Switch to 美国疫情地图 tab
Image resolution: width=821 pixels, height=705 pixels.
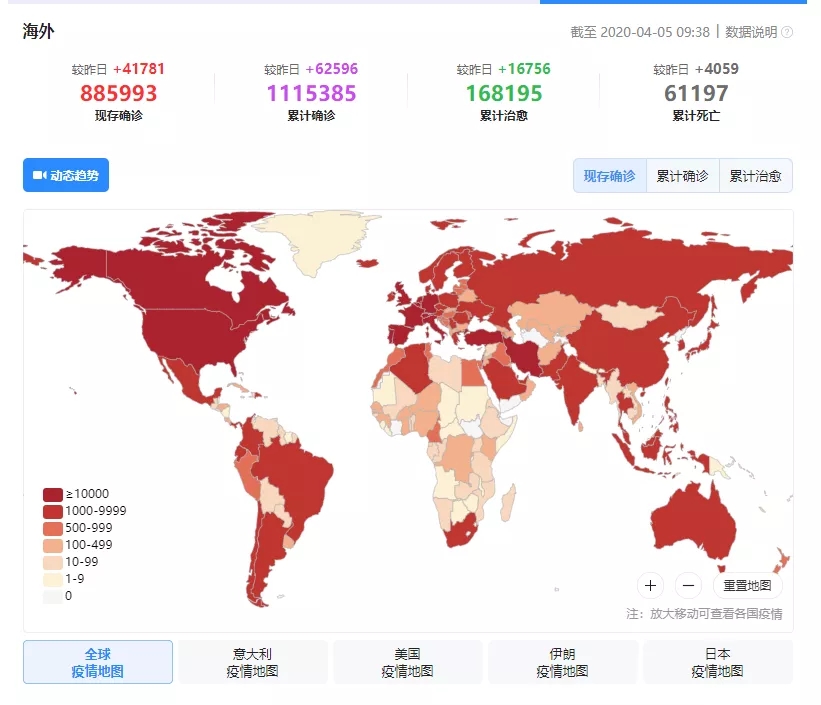click(407, 662)
